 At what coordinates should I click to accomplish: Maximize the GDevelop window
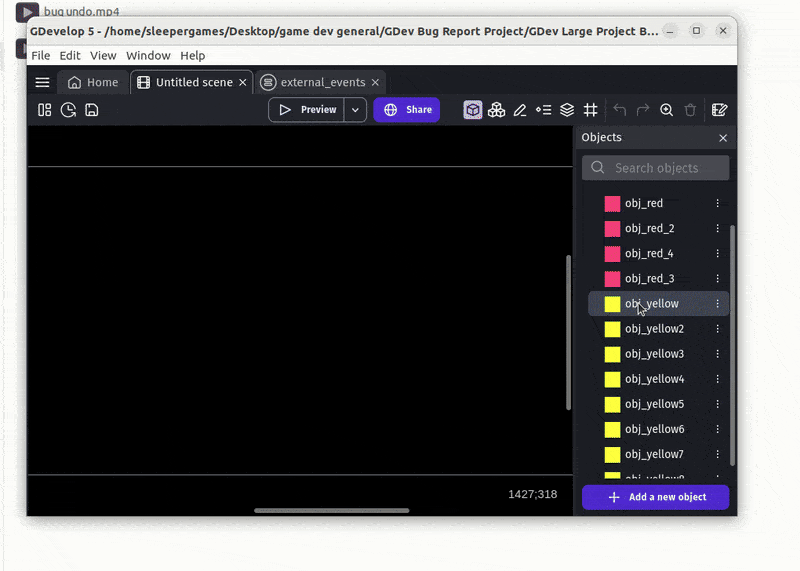696,31
